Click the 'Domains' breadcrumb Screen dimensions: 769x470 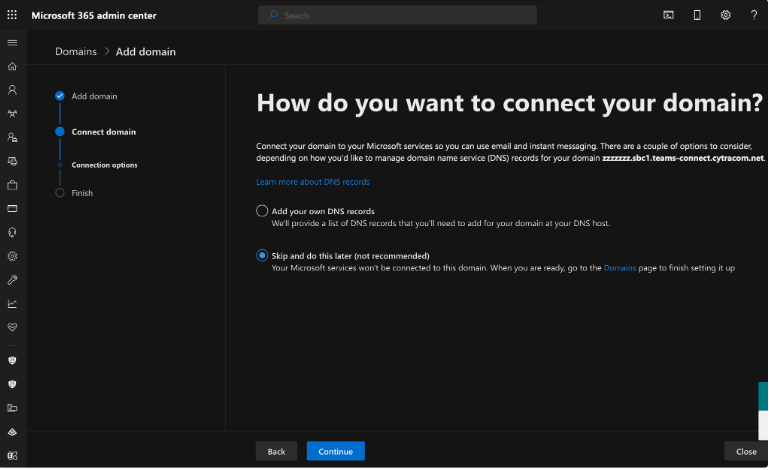[76, 51]
